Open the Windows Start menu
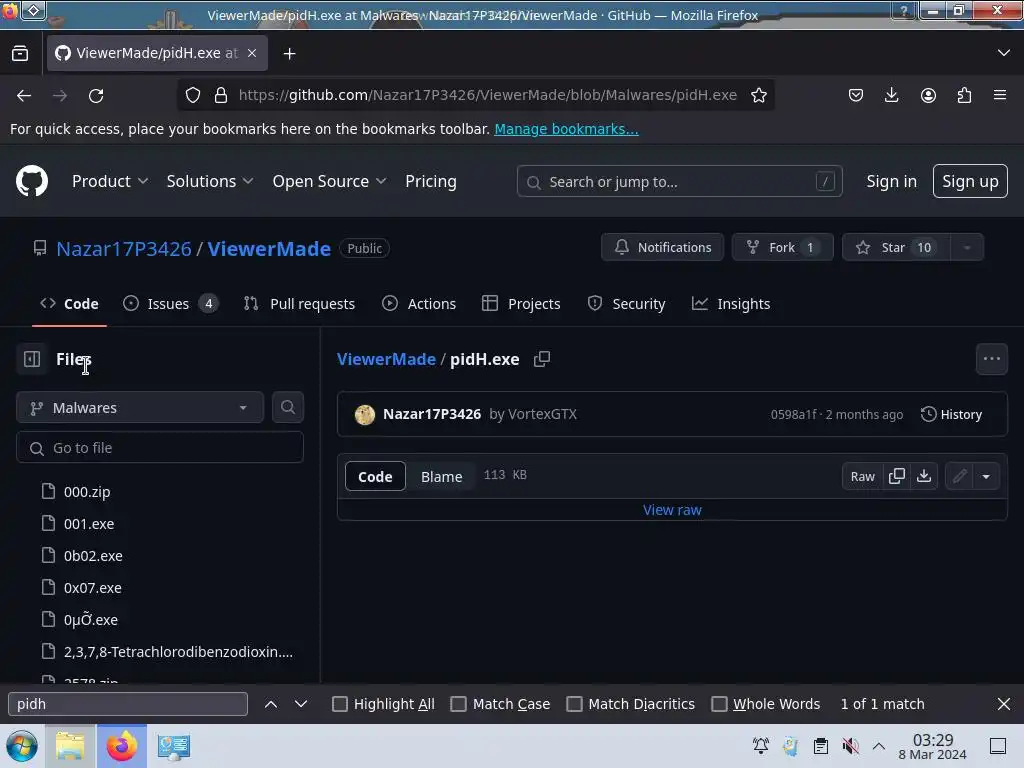 click(22, 746)
